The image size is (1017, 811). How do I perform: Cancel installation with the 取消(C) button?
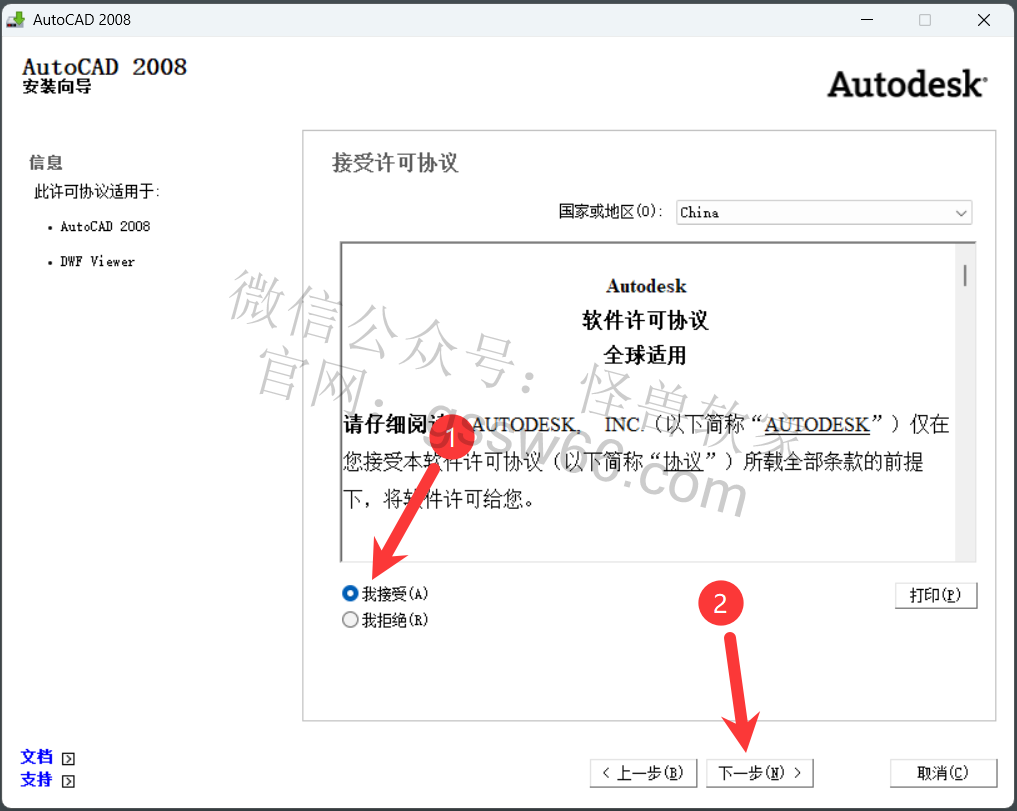(x=942, y=773)
